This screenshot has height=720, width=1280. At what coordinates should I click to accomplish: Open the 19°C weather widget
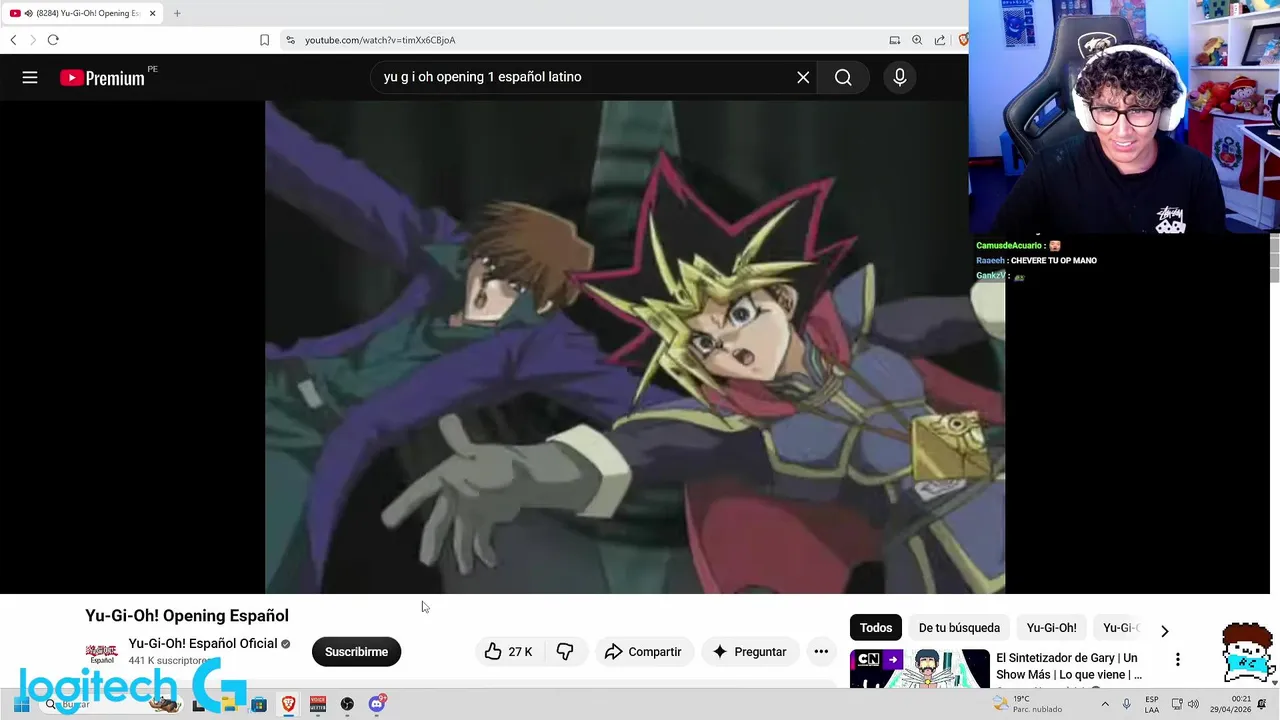pyautogui.click(x=1028, y=704)
